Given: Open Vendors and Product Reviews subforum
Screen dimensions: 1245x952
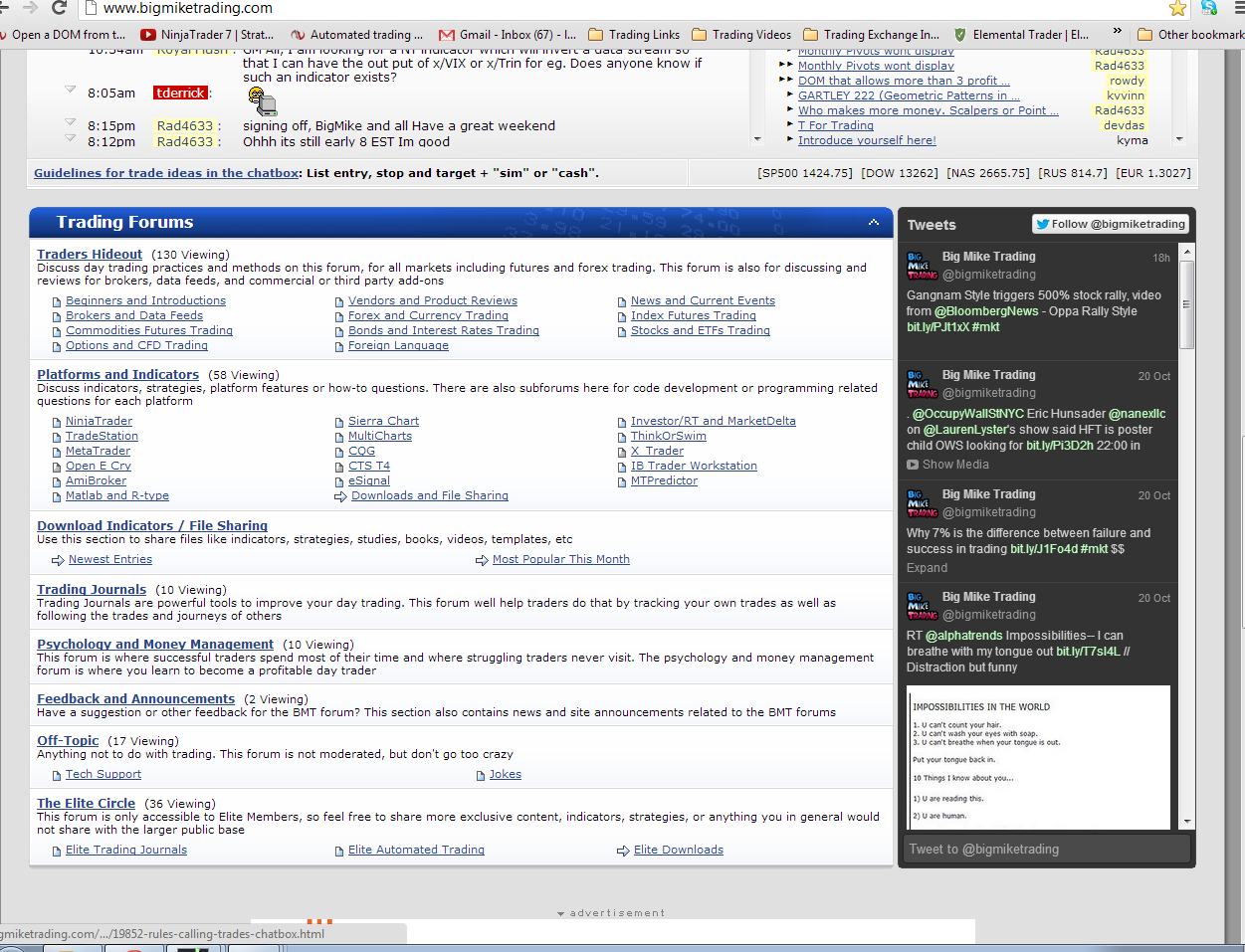Looking at the screenshot, I should 433,301.
